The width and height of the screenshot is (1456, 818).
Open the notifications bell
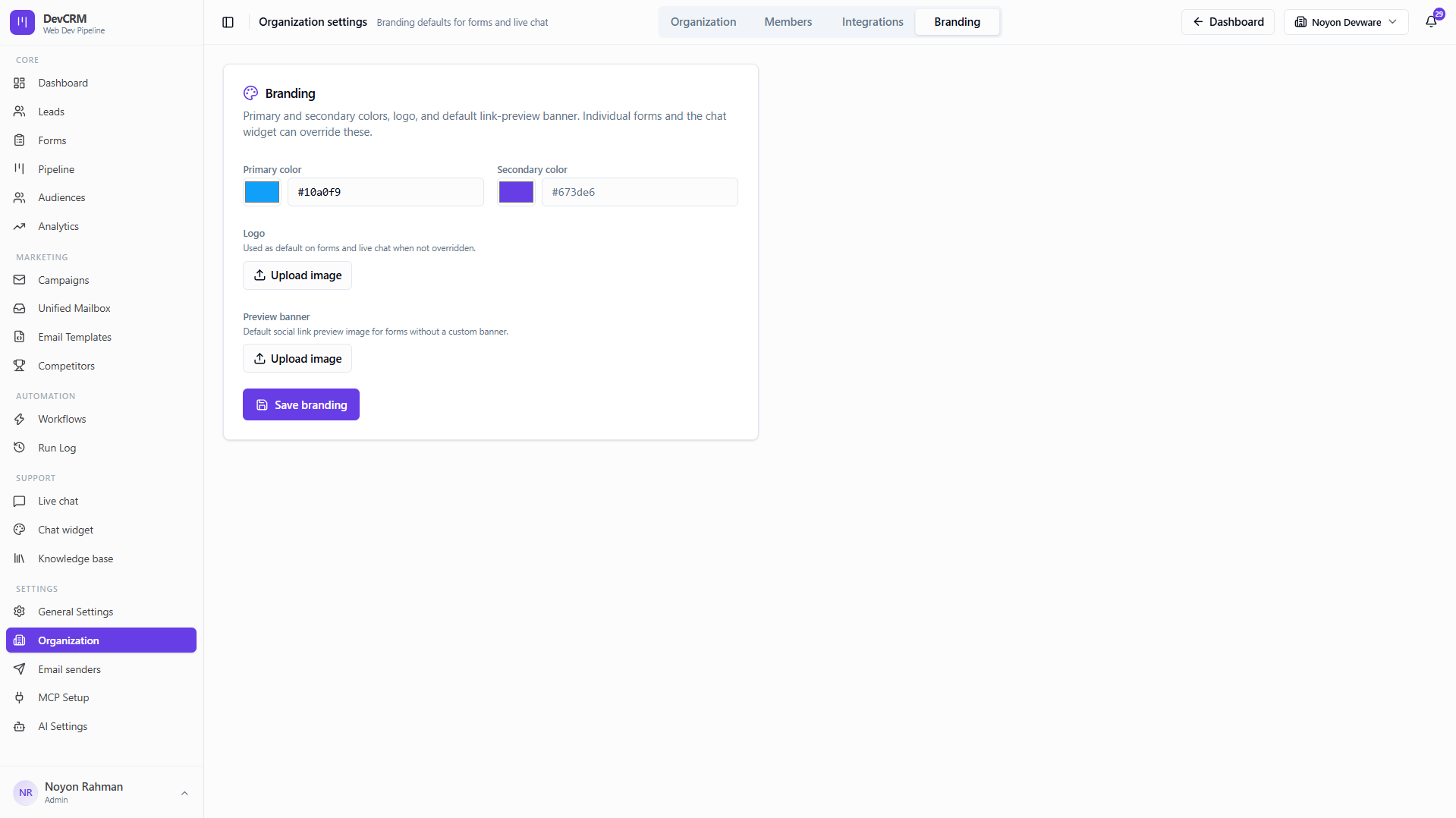1431,22
